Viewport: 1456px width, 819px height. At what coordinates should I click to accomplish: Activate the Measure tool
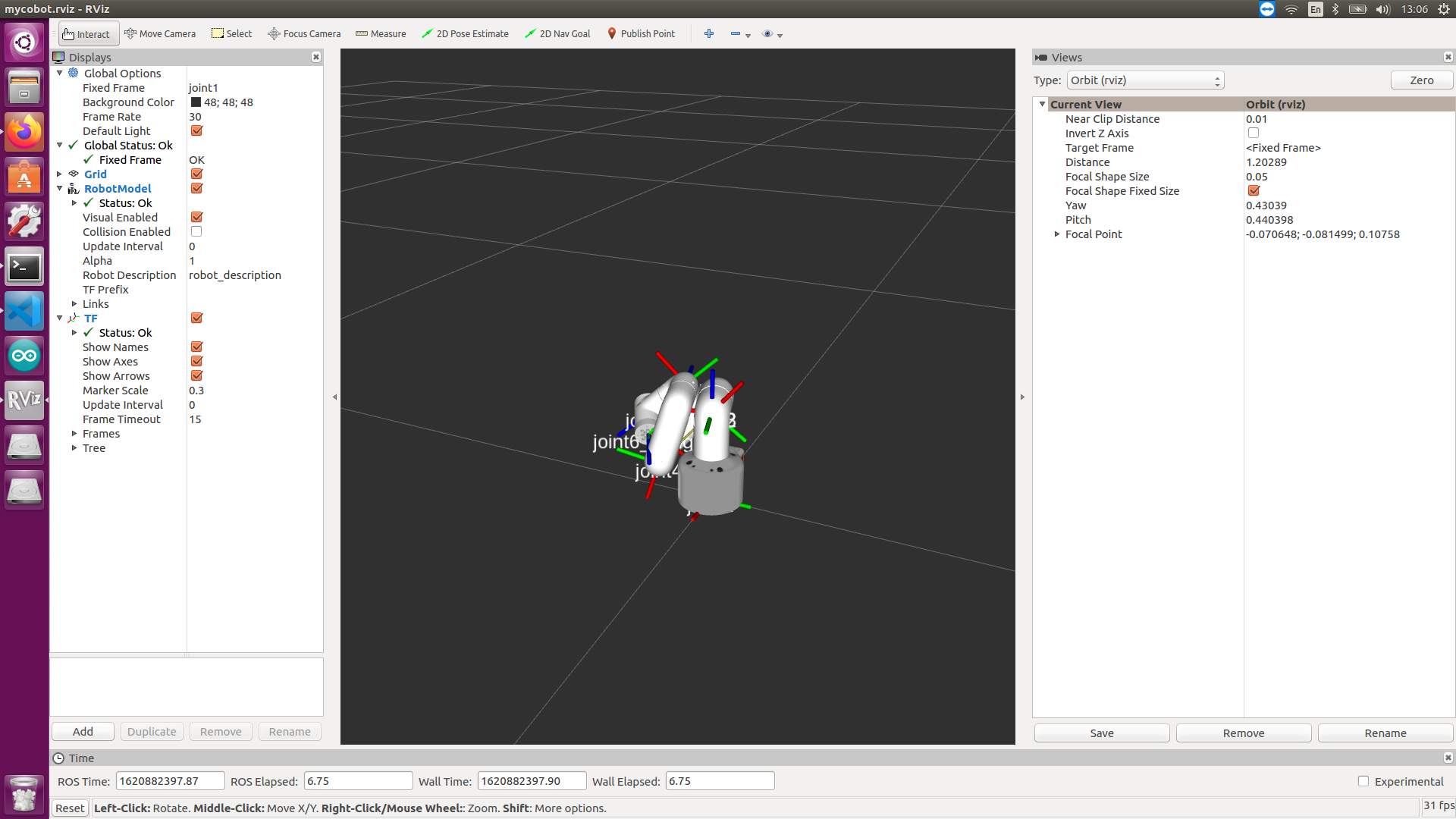click(381, 34)
